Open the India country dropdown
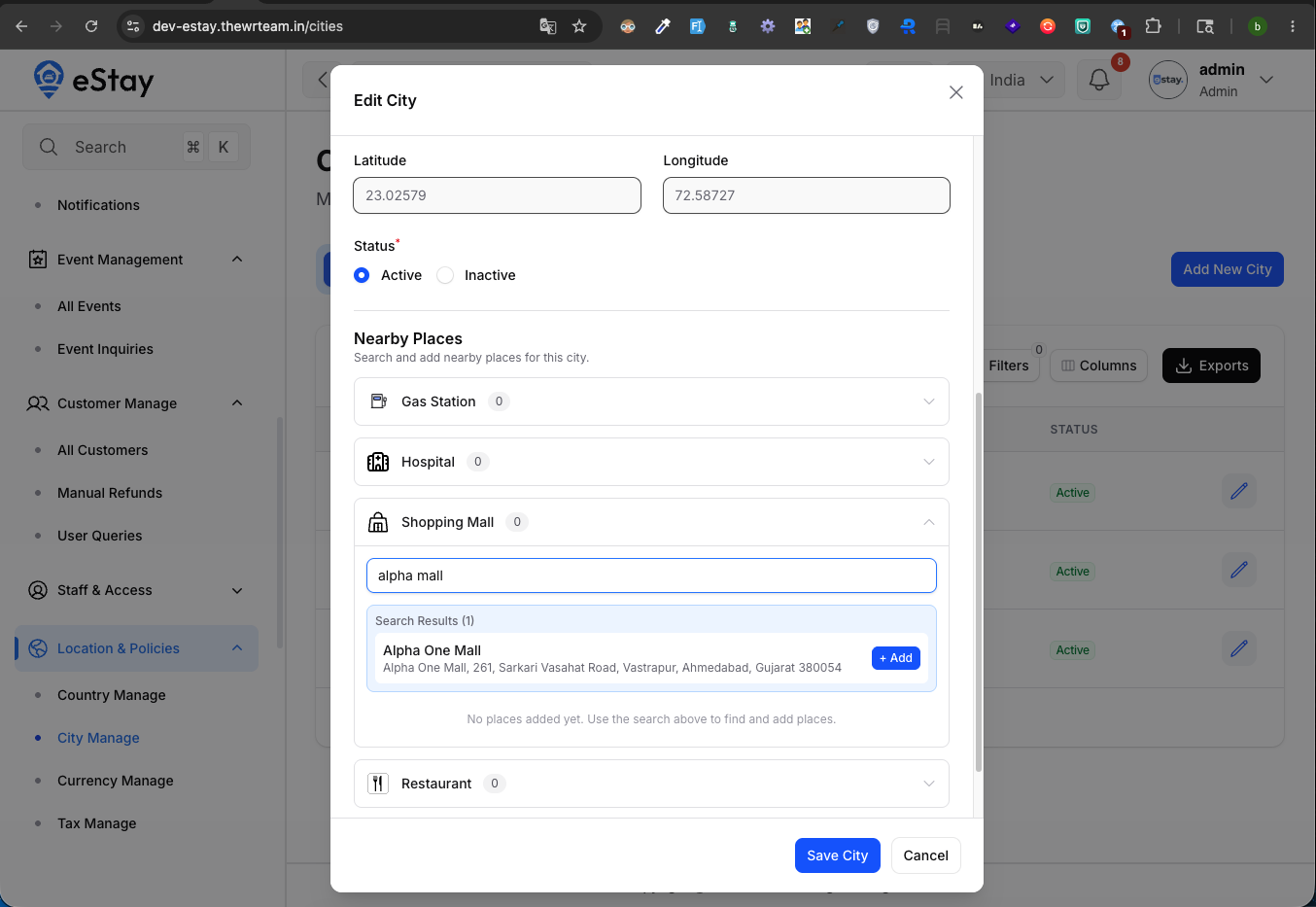Screen dimensions: 1316x907 click(x=1022, y=80)
